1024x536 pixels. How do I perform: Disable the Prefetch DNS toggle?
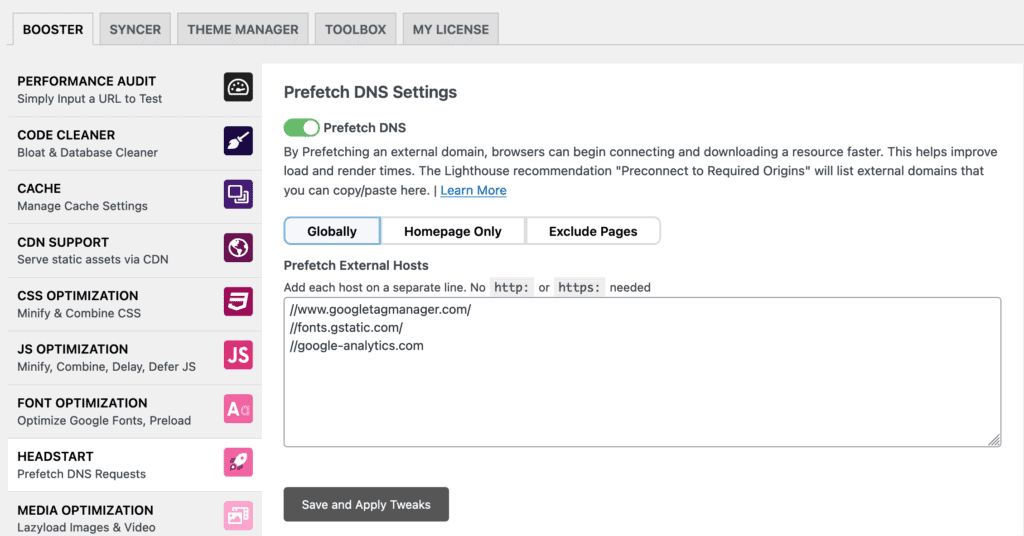point(301,127)
